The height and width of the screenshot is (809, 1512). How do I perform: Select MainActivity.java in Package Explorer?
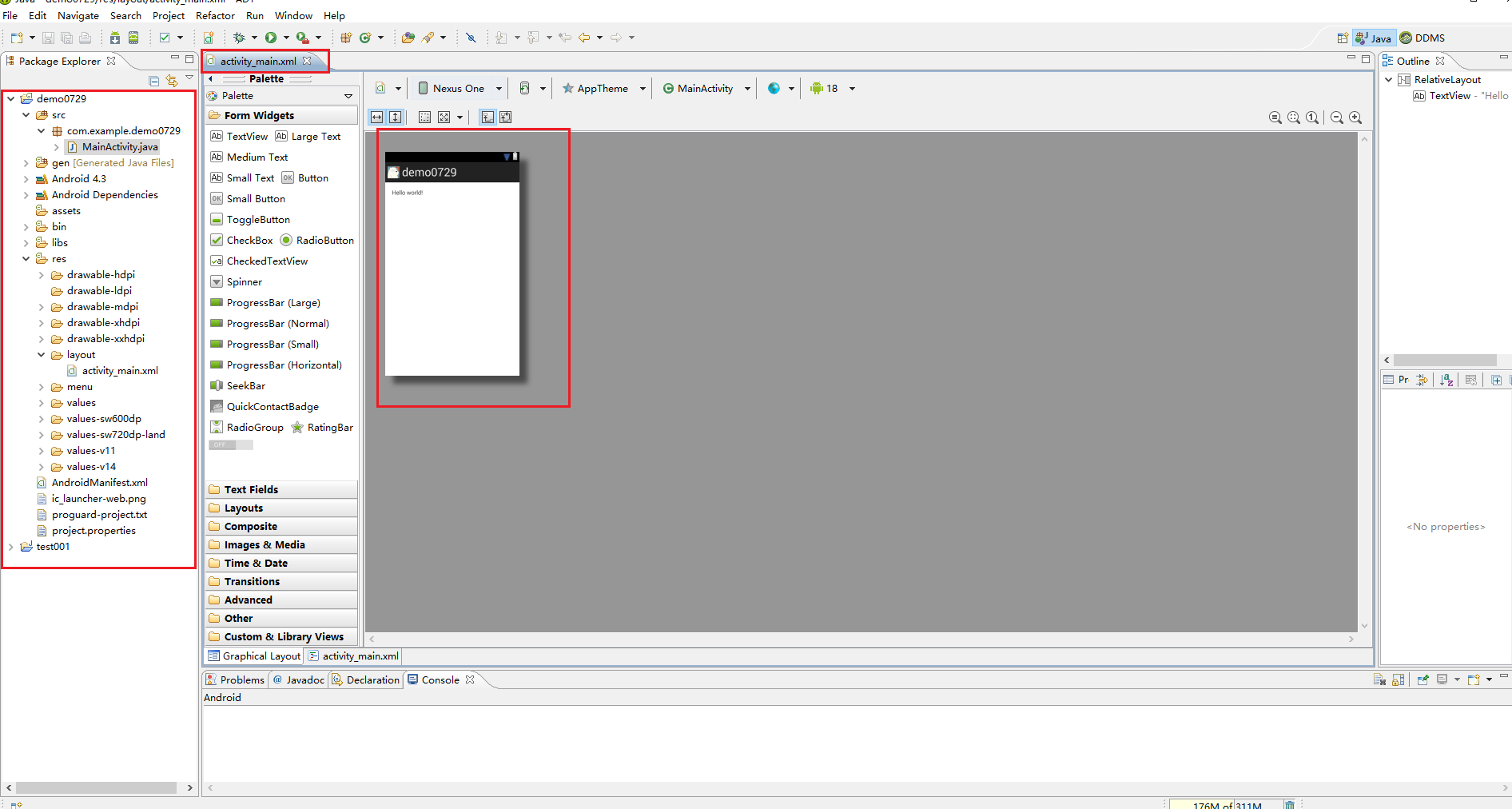pyautogui.click(x=118, y=146)
